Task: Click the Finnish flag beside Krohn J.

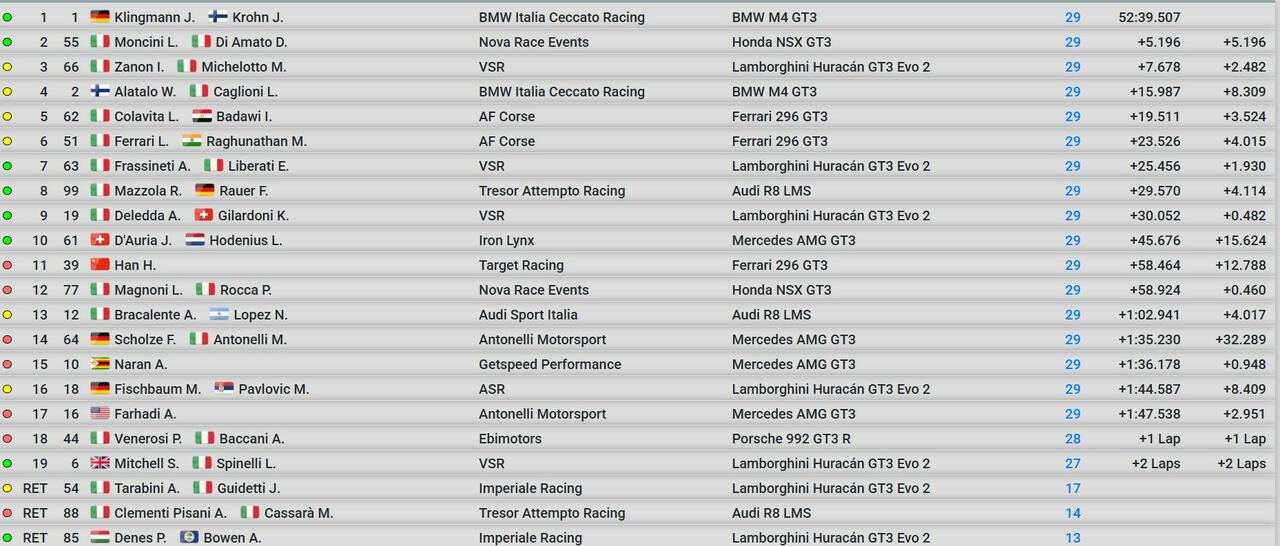Action: coord(218,17)
